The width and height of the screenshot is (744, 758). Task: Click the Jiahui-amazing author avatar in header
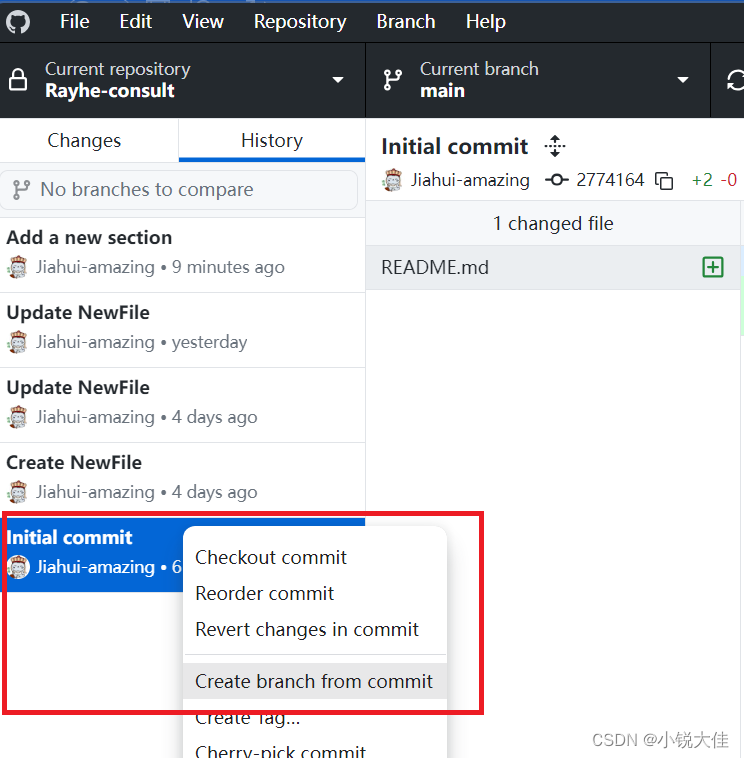(393, 180)
